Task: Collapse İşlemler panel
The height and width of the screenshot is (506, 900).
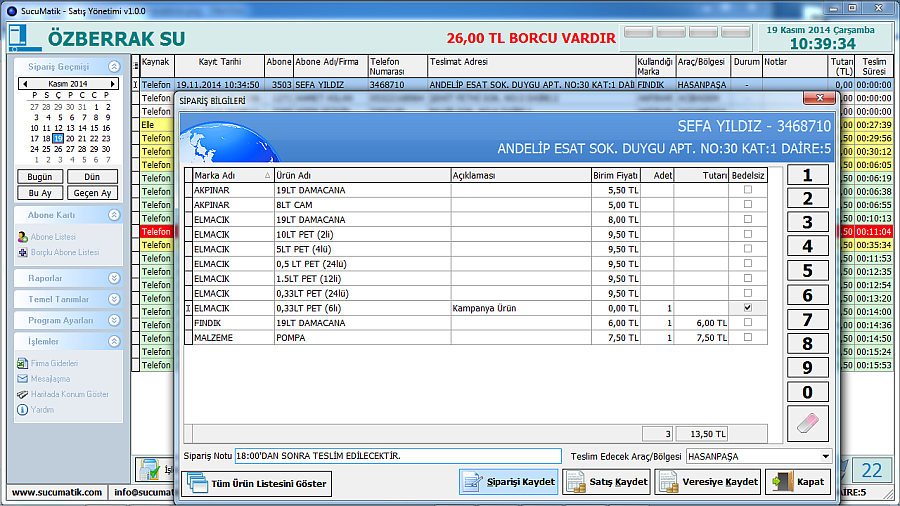Action: [114, 341]
